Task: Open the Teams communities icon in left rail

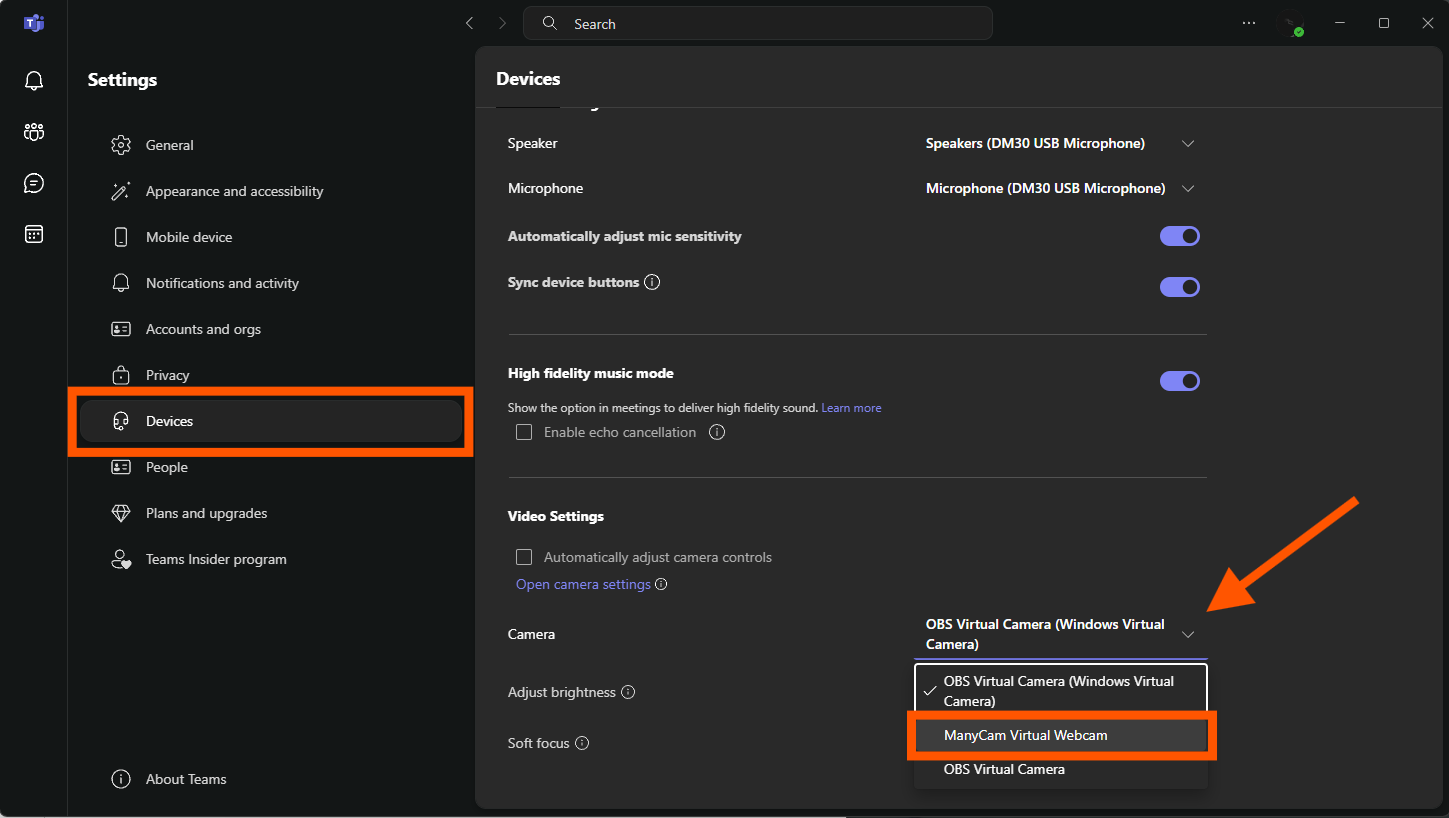Action: pyautogui.click(x=34, y=132)
